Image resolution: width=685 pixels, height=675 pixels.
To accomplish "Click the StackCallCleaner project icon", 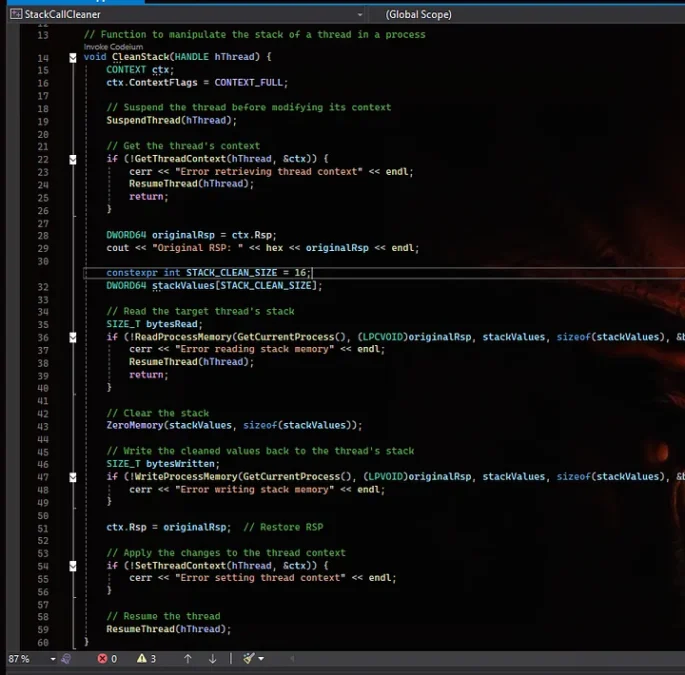I will 16,14.
